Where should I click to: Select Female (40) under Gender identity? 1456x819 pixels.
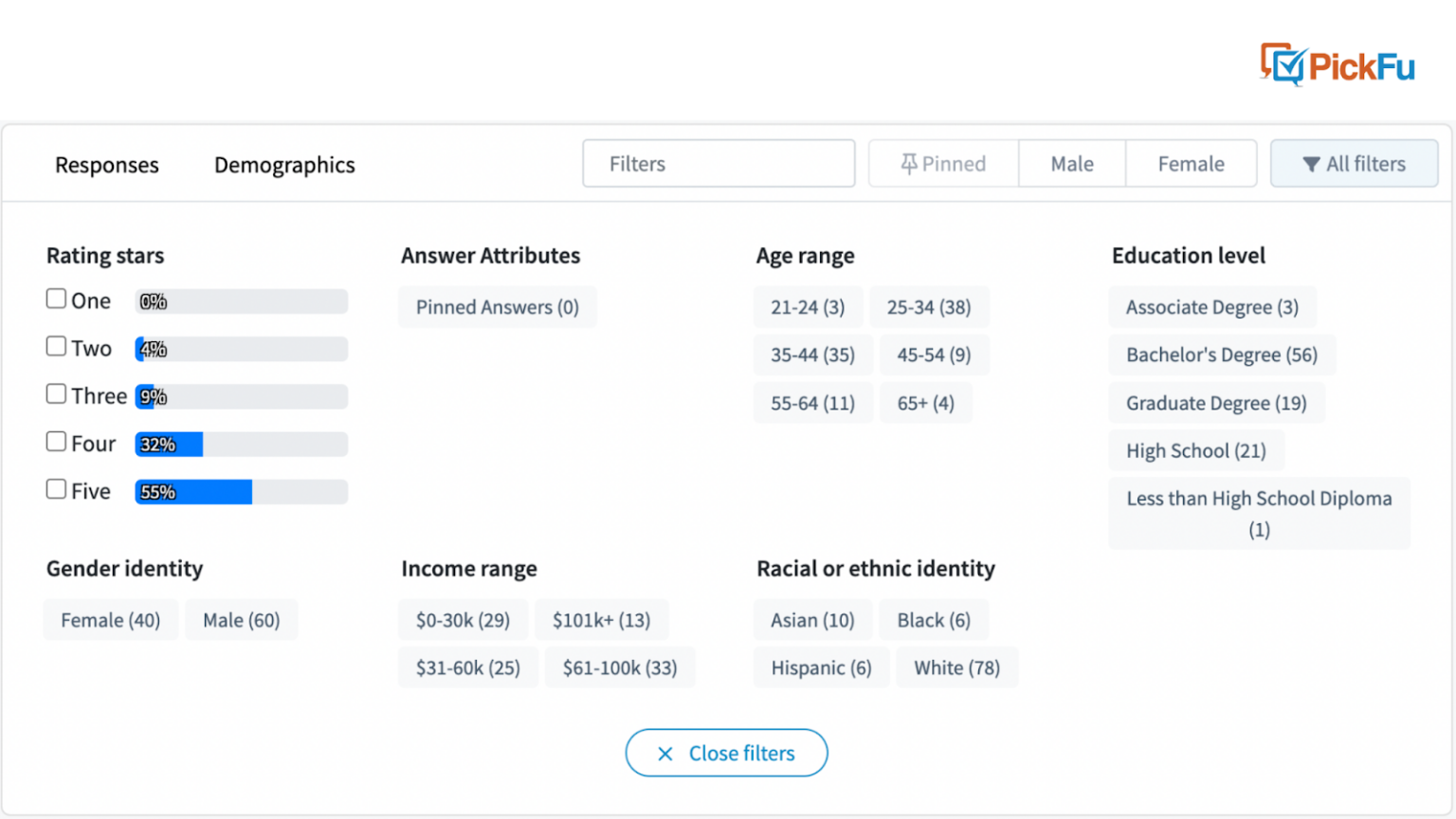[110, 619]
